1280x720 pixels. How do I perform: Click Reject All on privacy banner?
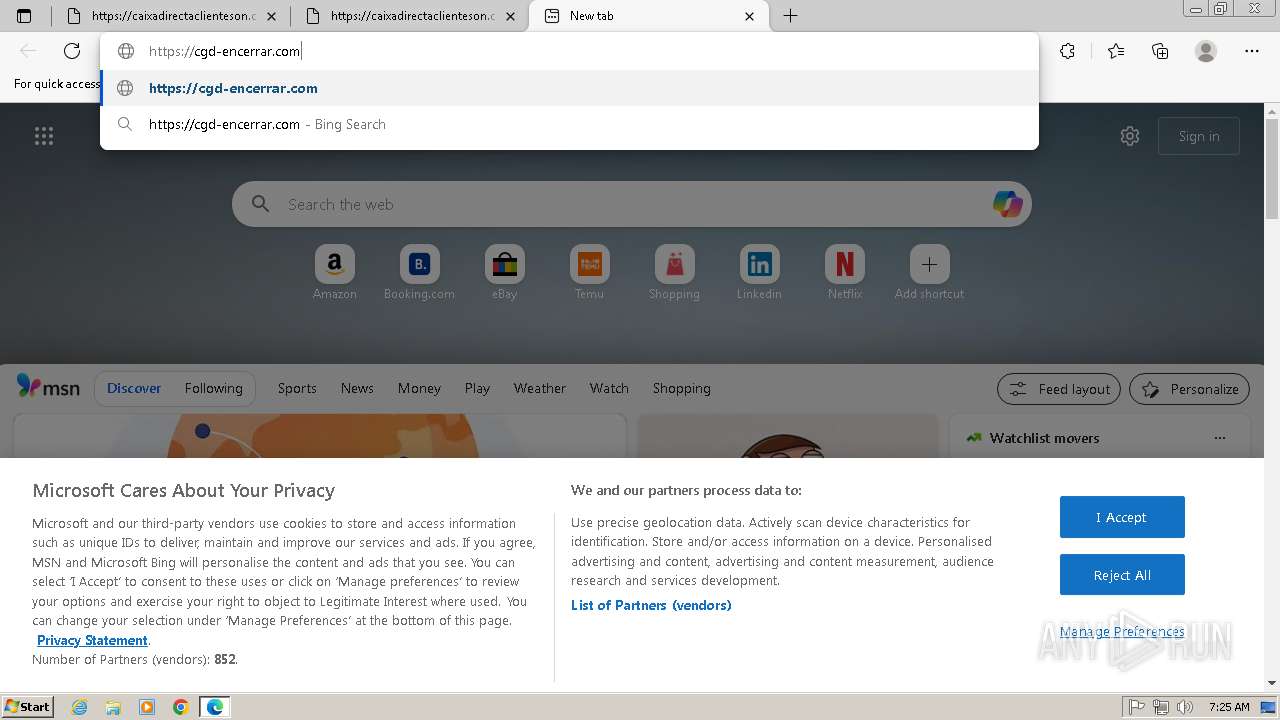[1122, 575]
